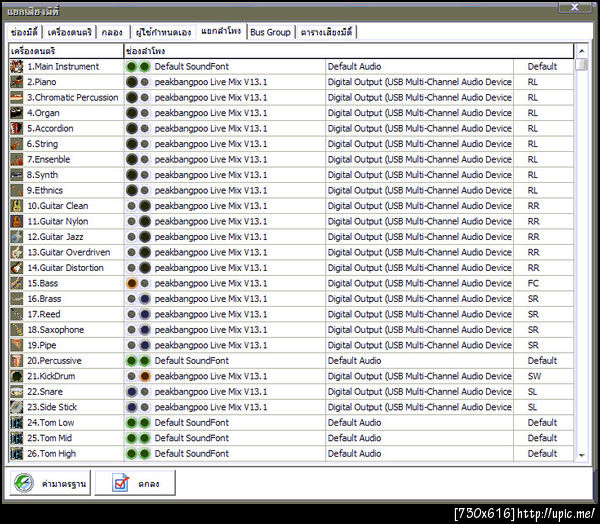Select the Guitar Overdriven icon
The image size is (600, 524).
[x=16, y=253]
